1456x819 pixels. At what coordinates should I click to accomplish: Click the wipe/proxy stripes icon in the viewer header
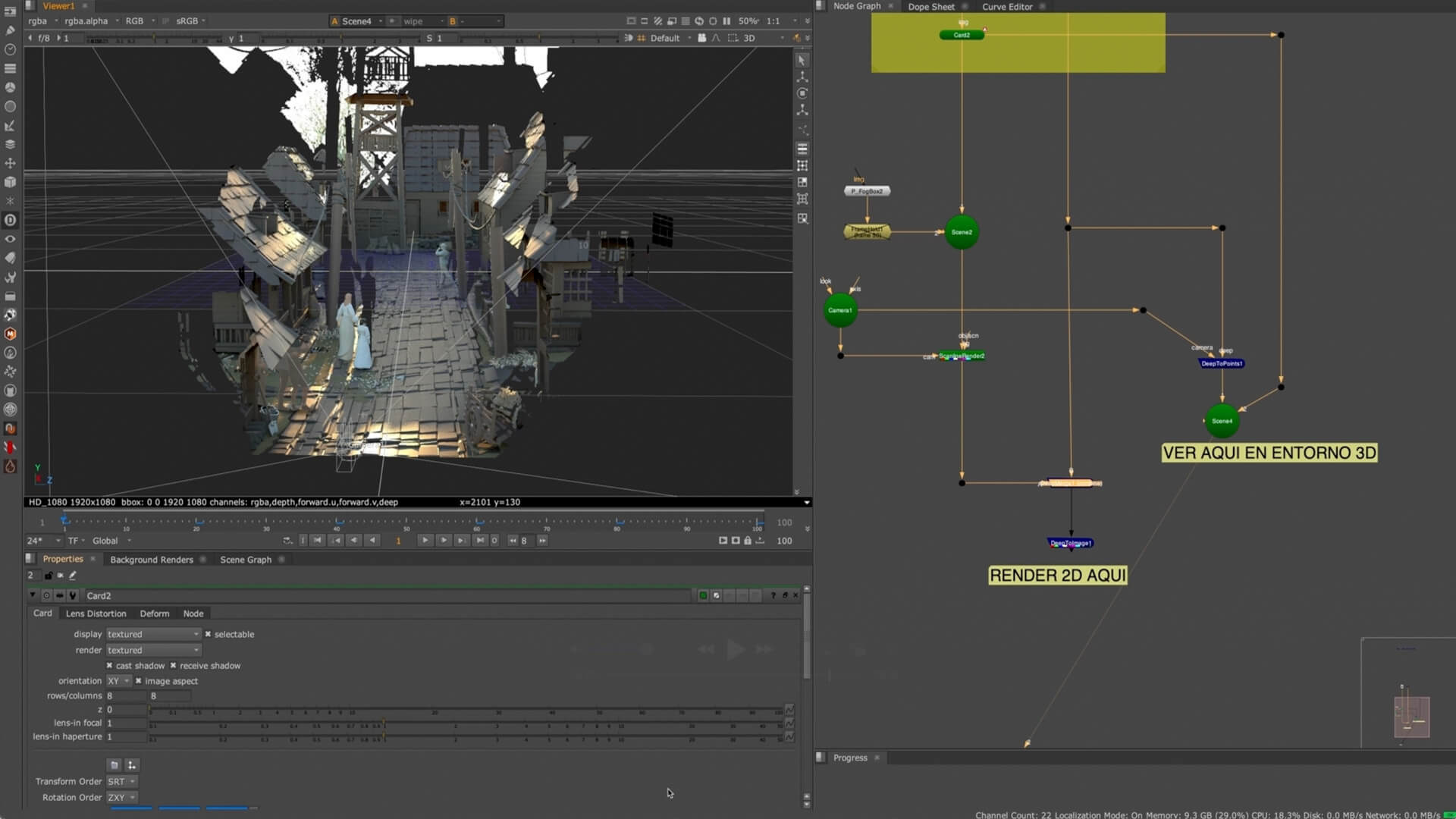[657, 21]
